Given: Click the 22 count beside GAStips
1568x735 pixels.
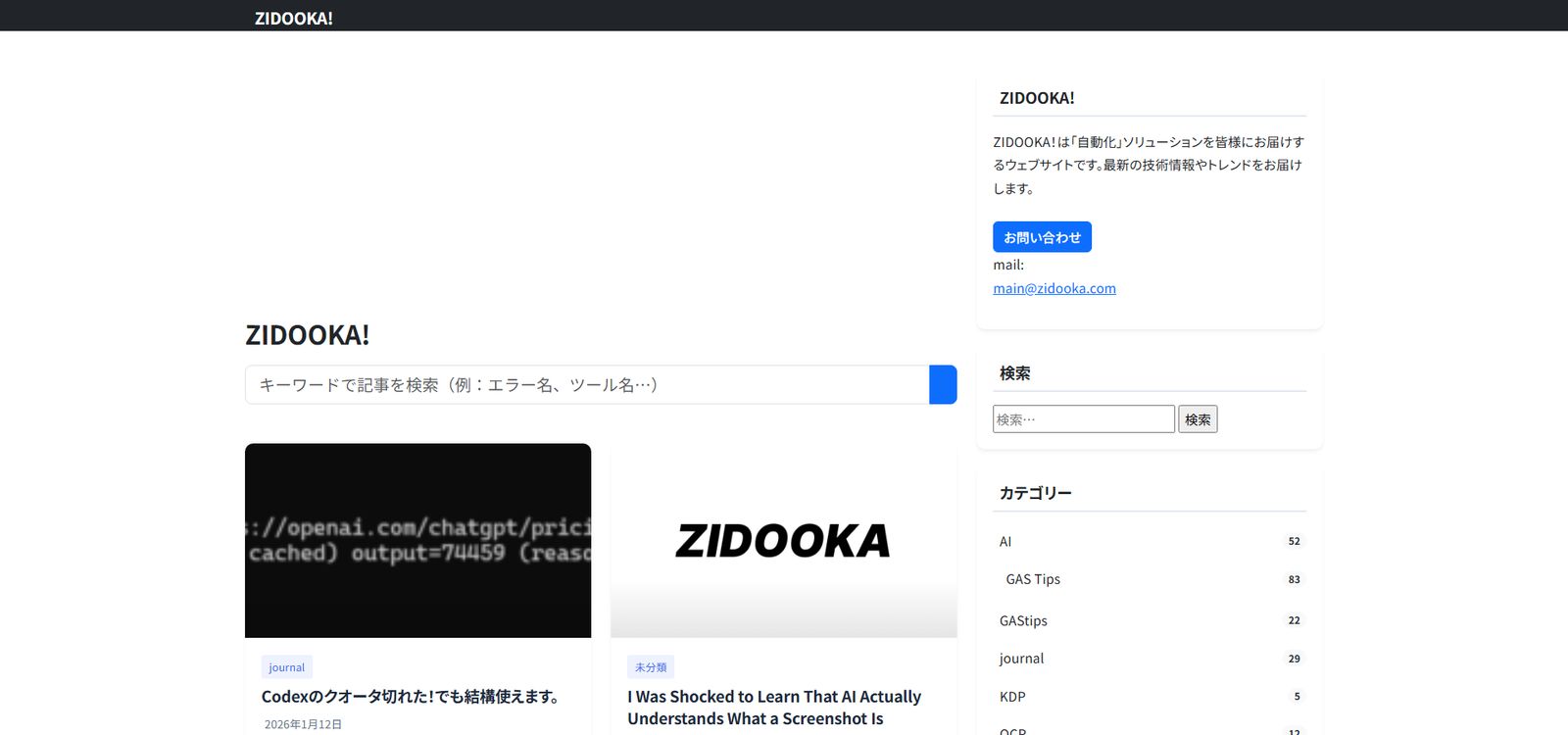Looking at the screenshot, I should pos(1295,620).
